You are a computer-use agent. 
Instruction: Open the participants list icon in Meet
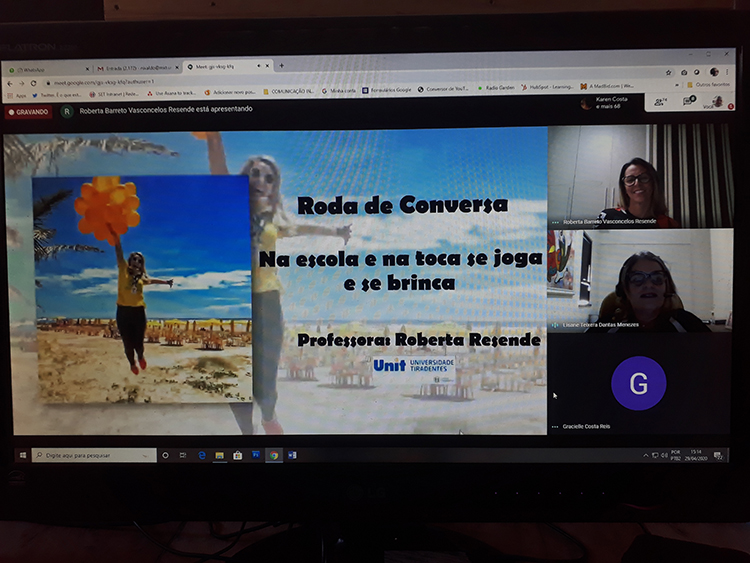point(659,102)
